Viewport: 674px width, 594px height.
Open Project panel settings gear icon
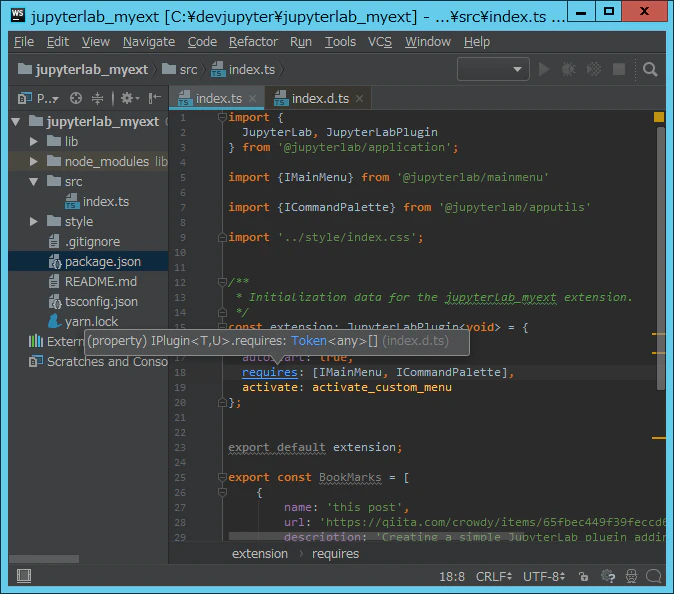click(129, 98)
